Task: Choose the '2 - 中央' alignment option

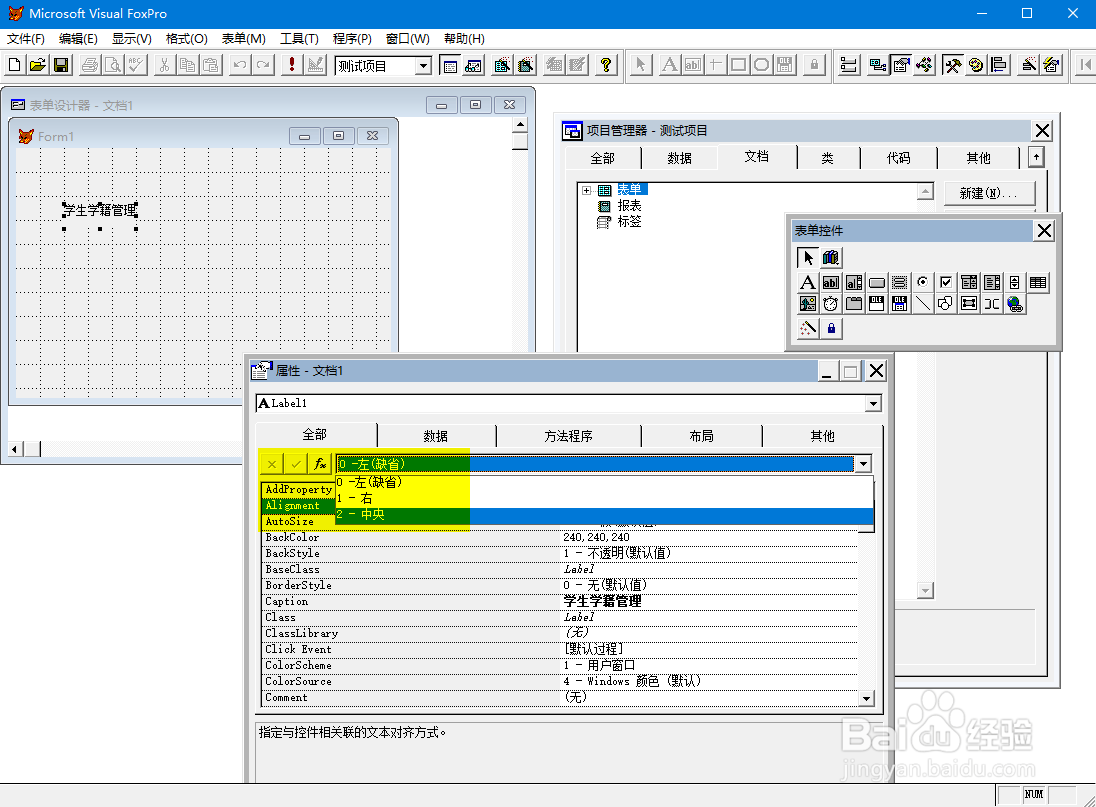Action: click(605, 514)
